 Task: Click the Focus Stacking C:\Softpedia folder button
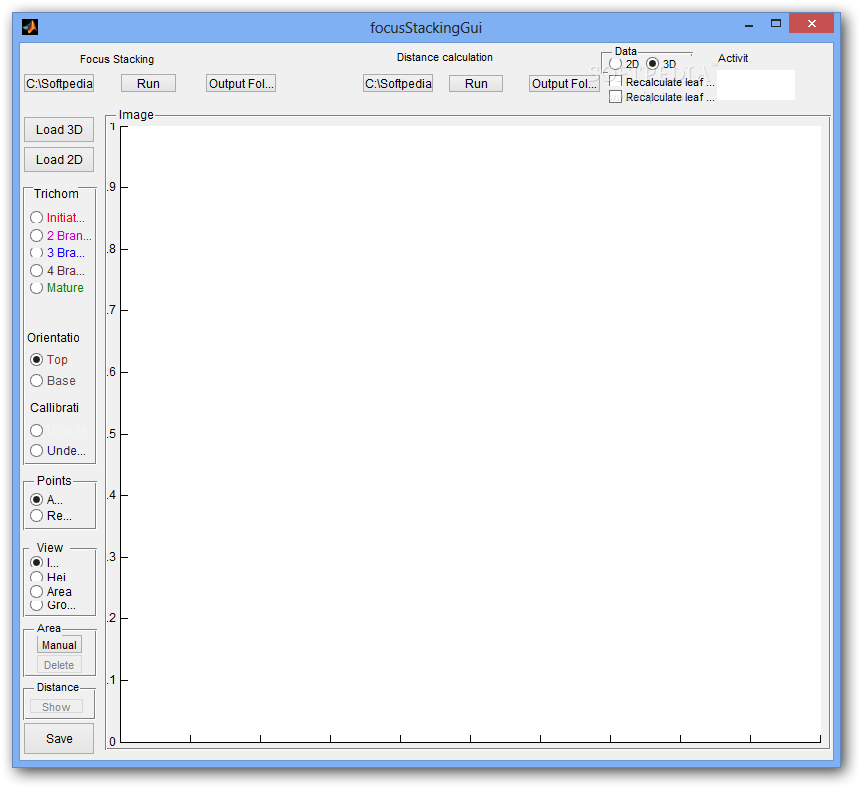click(59, 83)
